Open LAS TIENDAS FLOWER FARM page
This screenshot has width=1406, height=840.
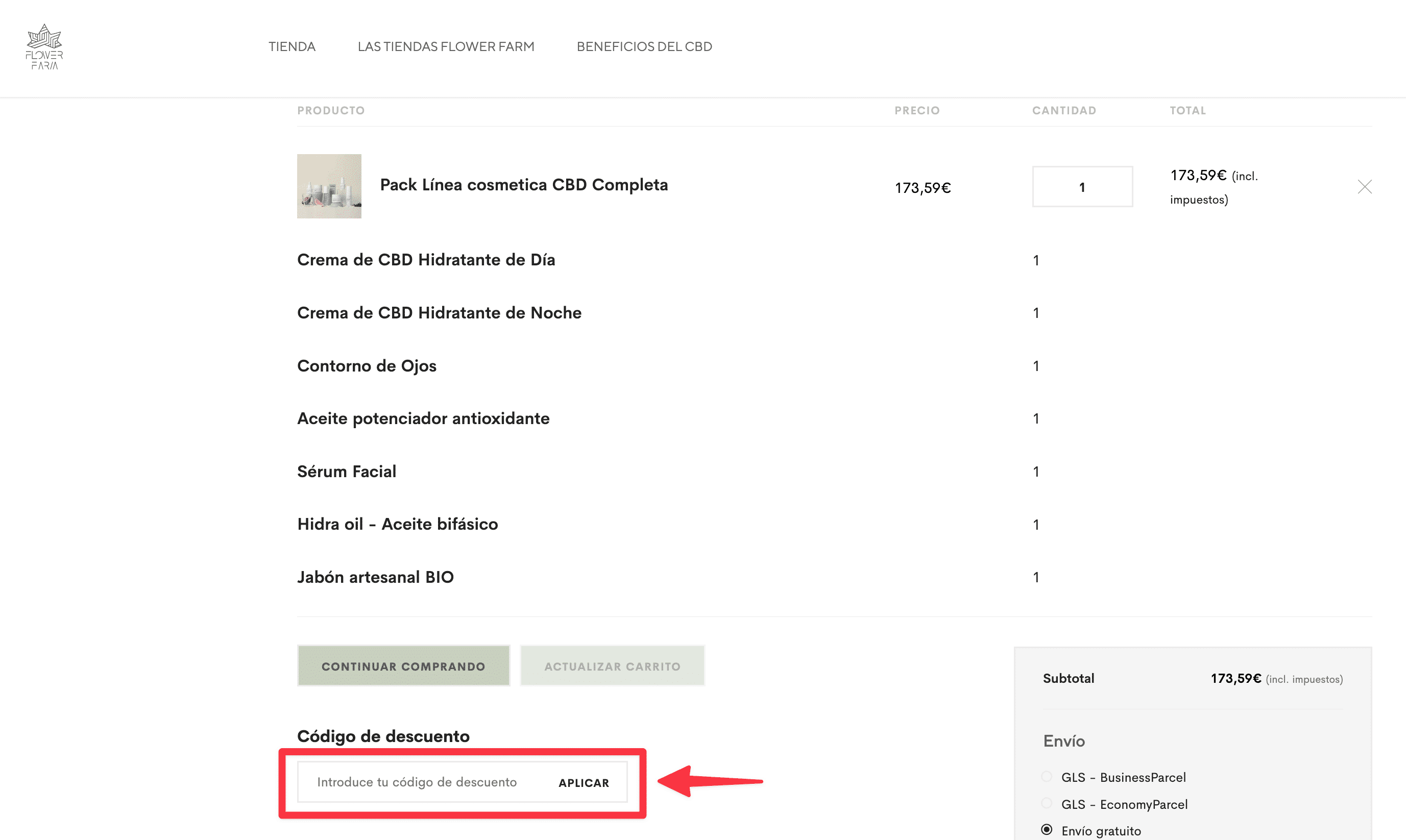coord(446,46)
